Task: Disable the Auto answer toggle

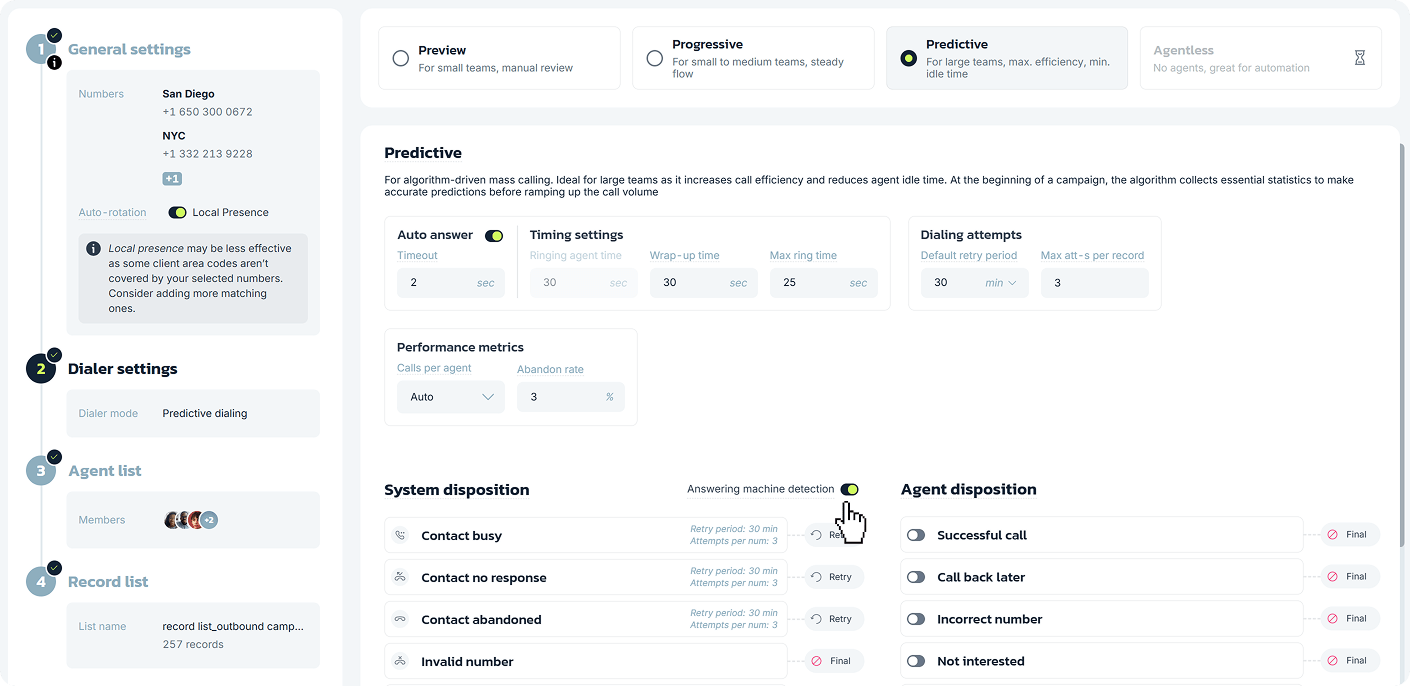Action: (494, 236)
